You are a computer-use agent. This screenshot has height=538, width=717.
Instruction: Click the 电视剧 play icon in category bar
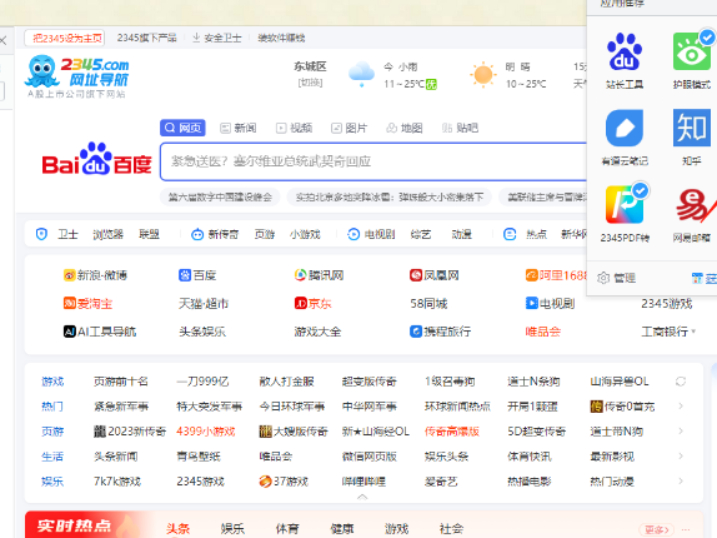point(353,234)
